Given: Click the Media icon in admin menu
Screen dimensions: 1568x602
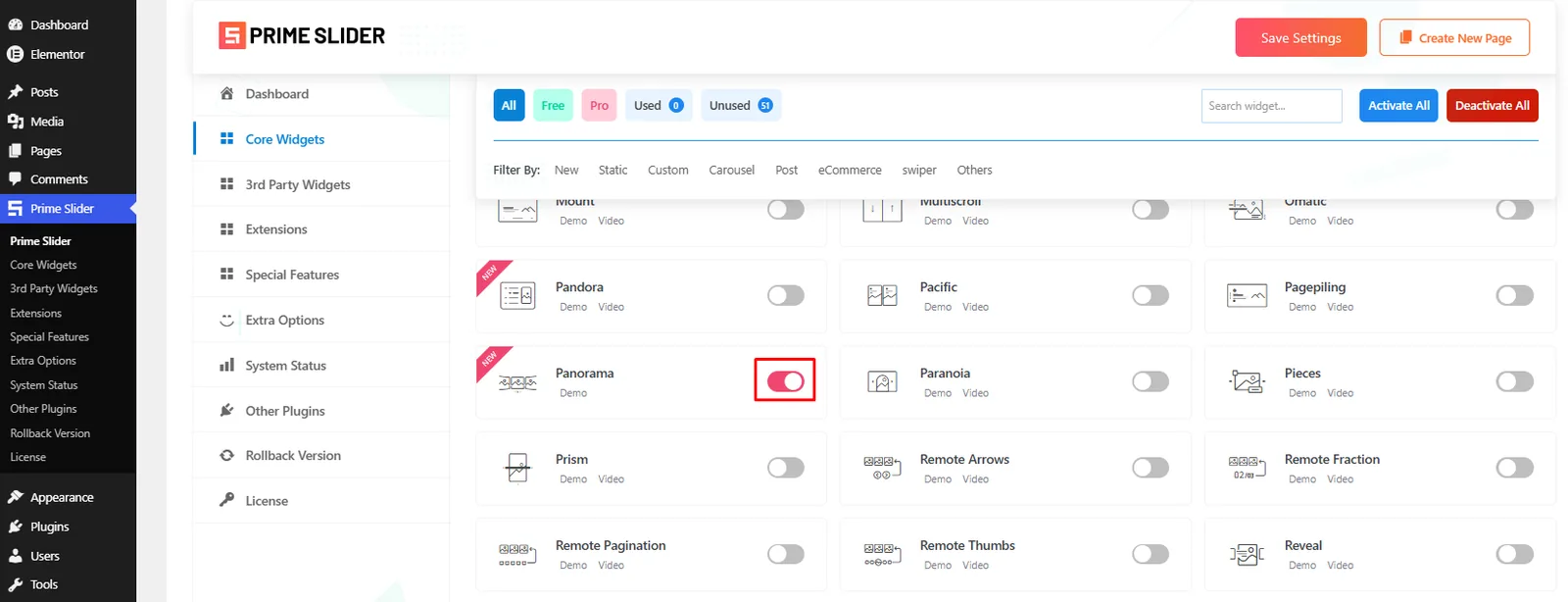Looking at the screenshot, I should [x=16, y=122].
